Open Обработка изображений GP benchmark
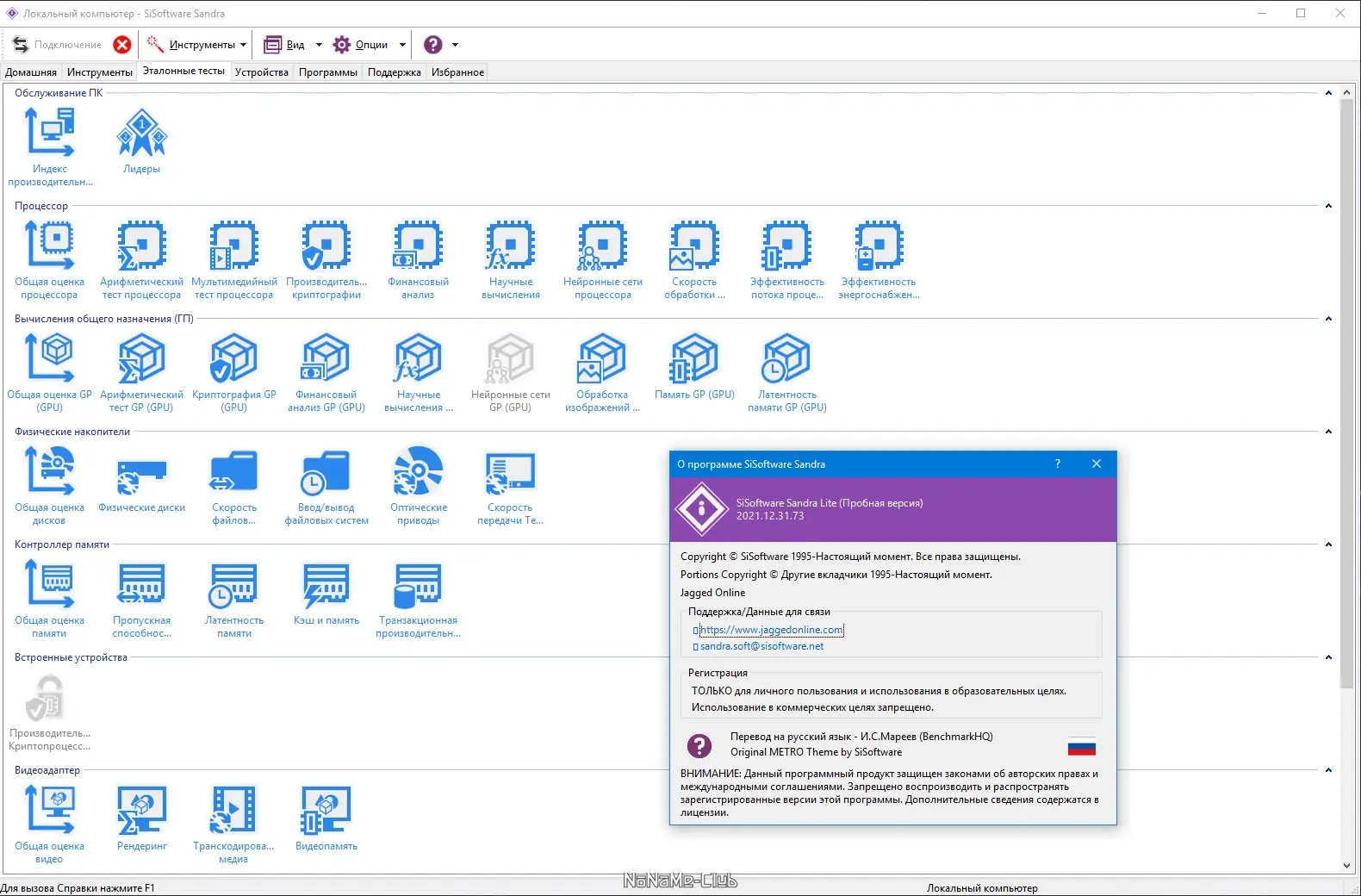This screenshot has width=1361, height=896. pyautogui.click(x=602, y=372)
